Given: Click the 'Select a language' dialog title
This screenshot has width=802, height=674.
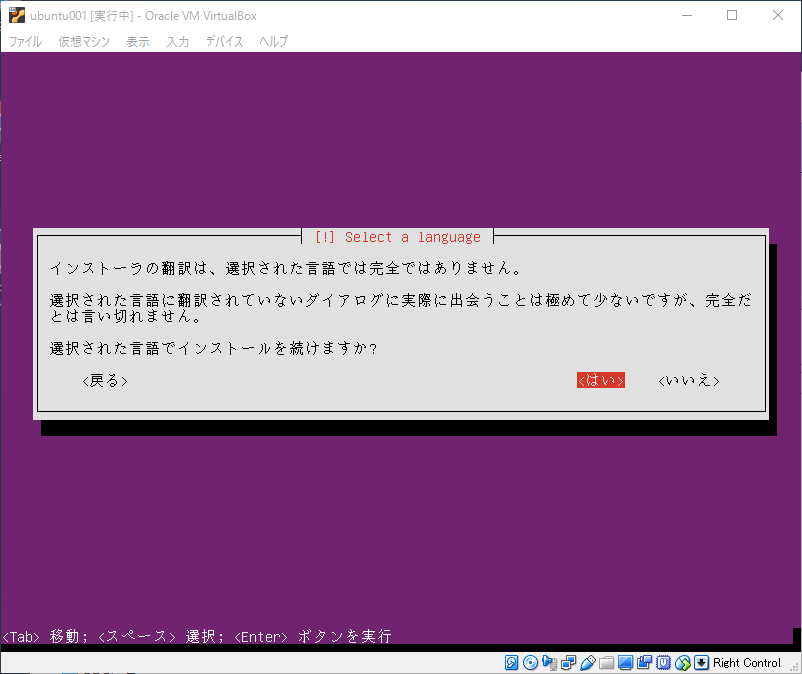Looking at the screenshot, I should click(397, 237).
